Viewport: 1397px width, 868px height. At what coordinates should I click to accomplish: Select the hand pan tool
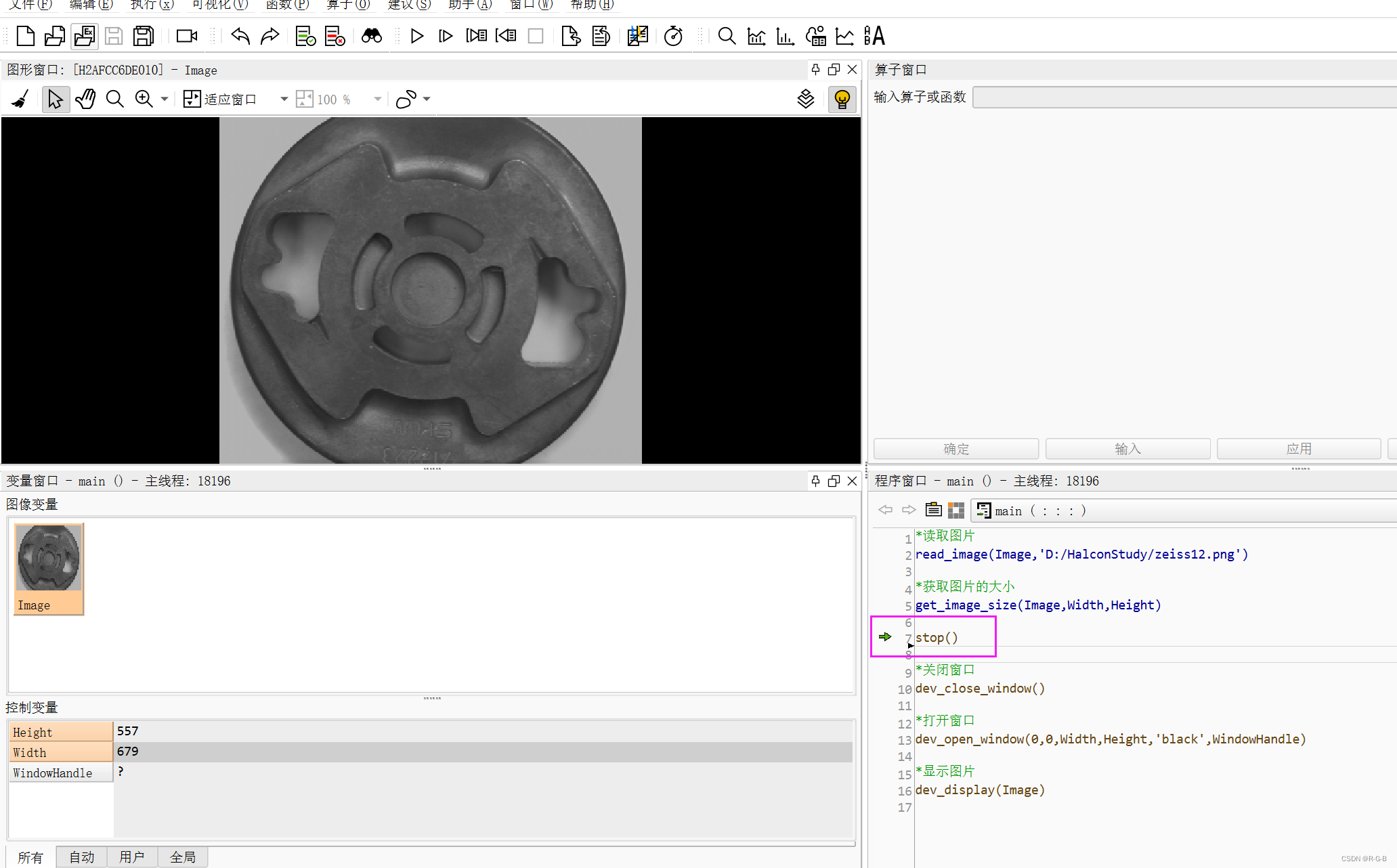pyautogui.click(x=85, y=100)
